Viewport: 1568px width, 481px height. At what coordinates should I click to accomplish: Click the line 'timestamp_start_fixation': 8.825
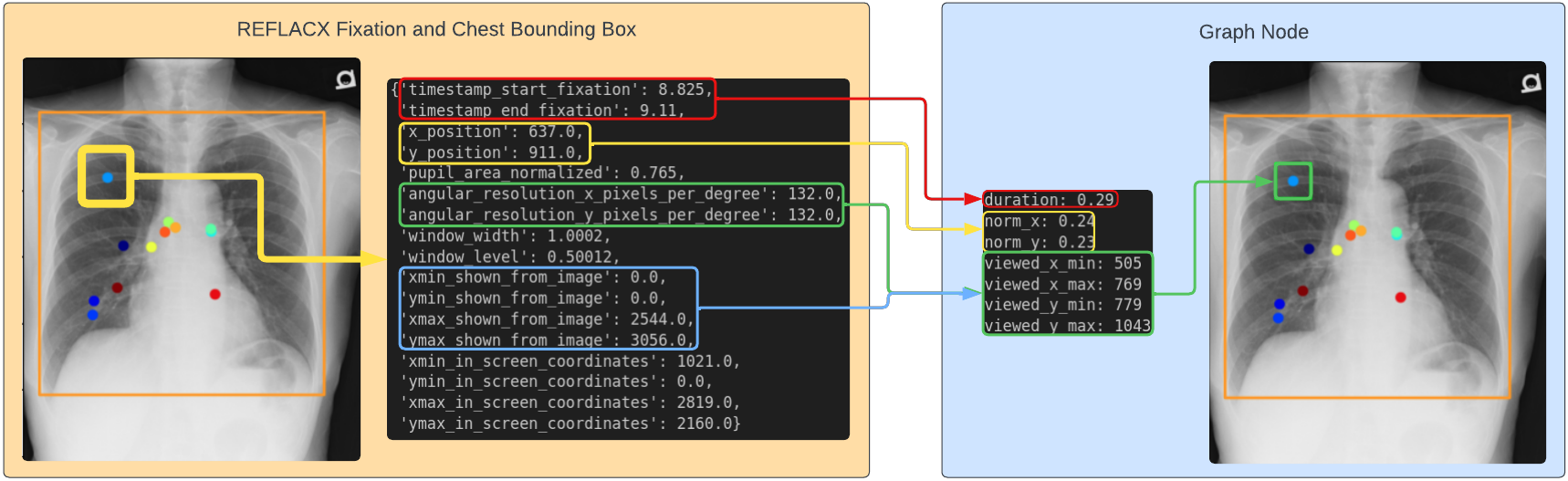coord(556,89)
